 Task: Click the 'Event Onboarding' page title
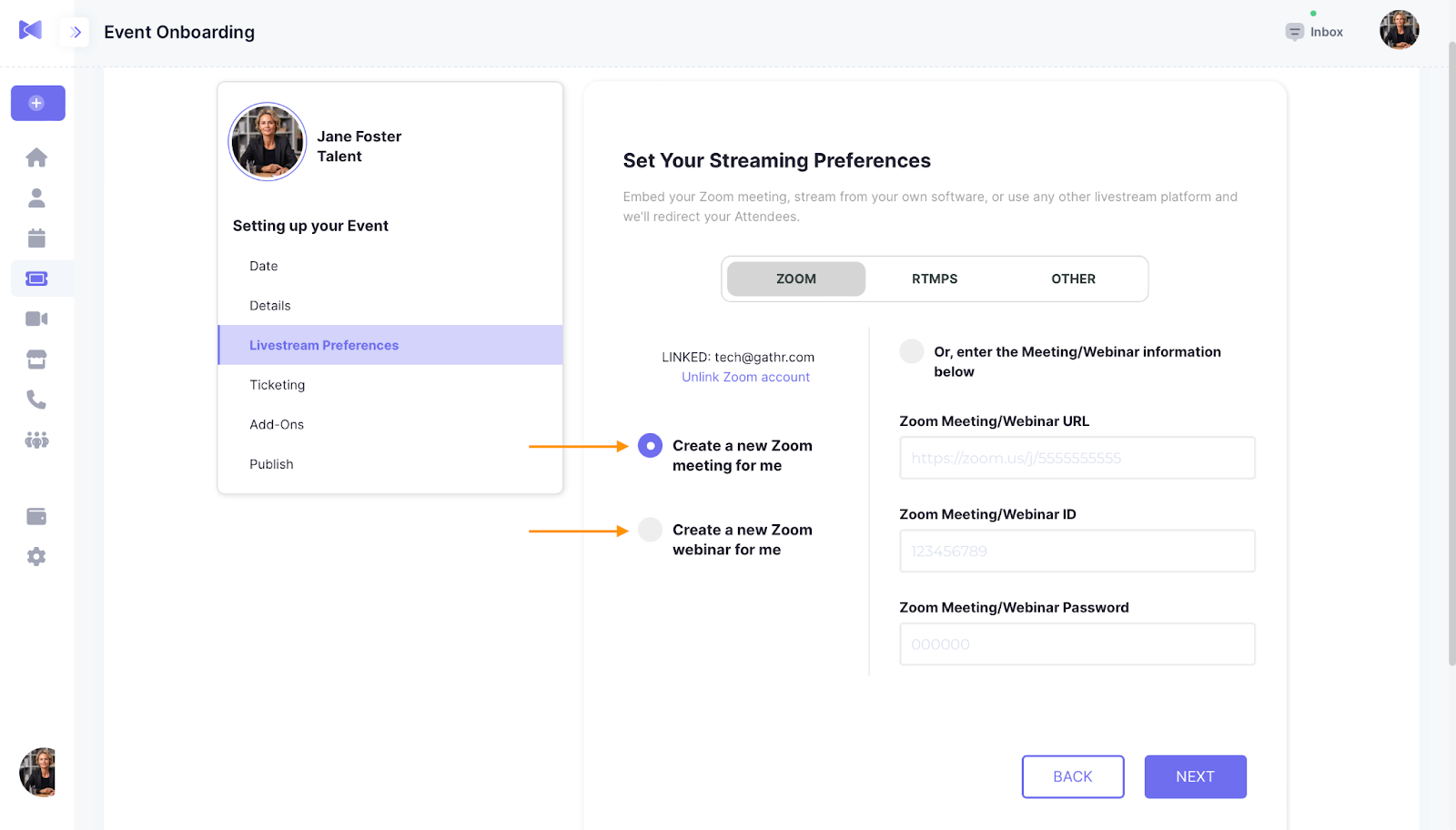tap(179, 32)
